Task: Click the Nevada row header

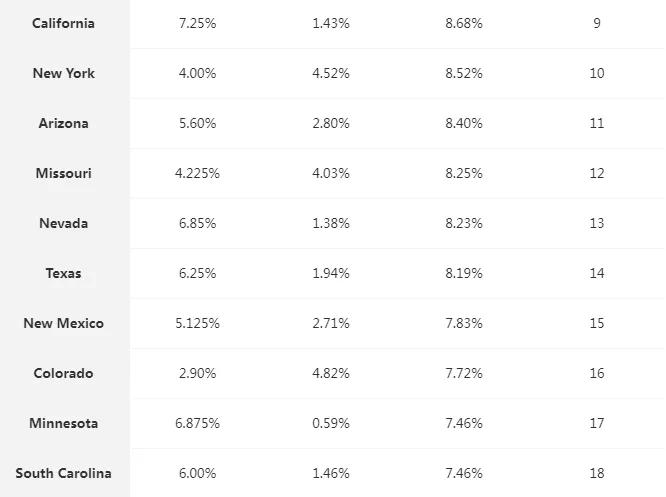Action: point(63,223)
